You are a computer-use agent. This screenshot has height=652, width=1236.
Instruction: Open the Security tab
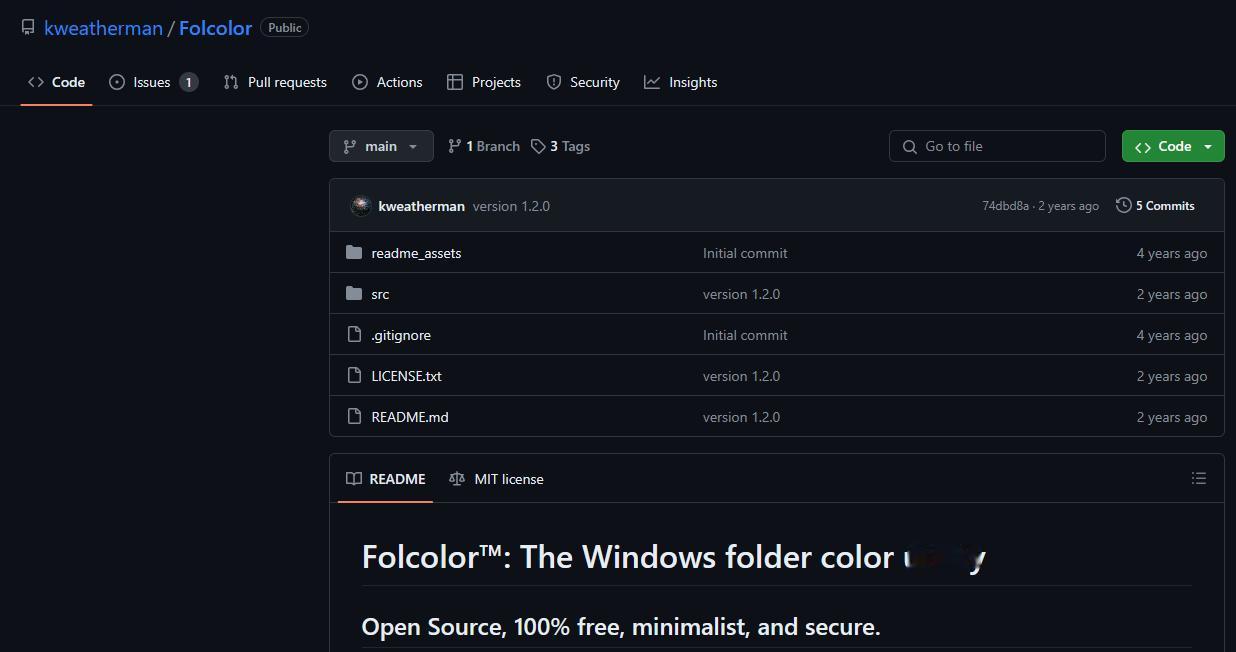point(583,82)
